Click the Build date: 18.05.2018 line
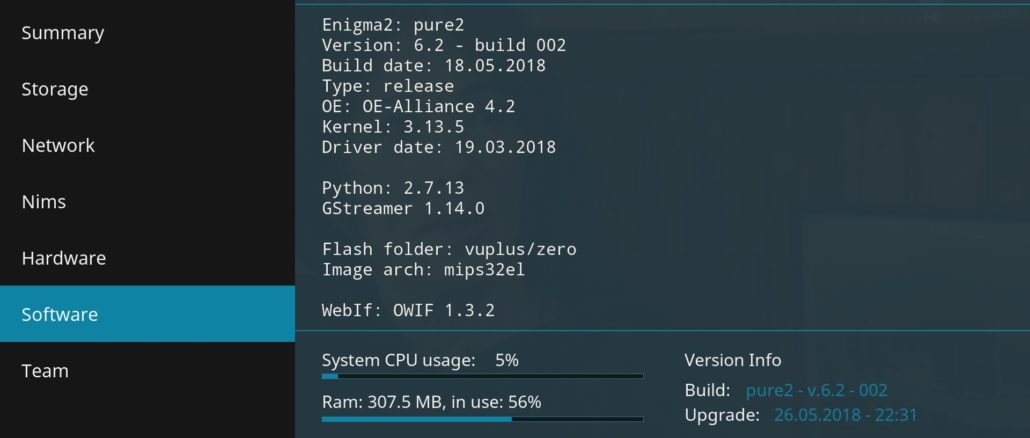Image resolution: width=1030 pixels, height=438 pixels. [x=434, y=66]
